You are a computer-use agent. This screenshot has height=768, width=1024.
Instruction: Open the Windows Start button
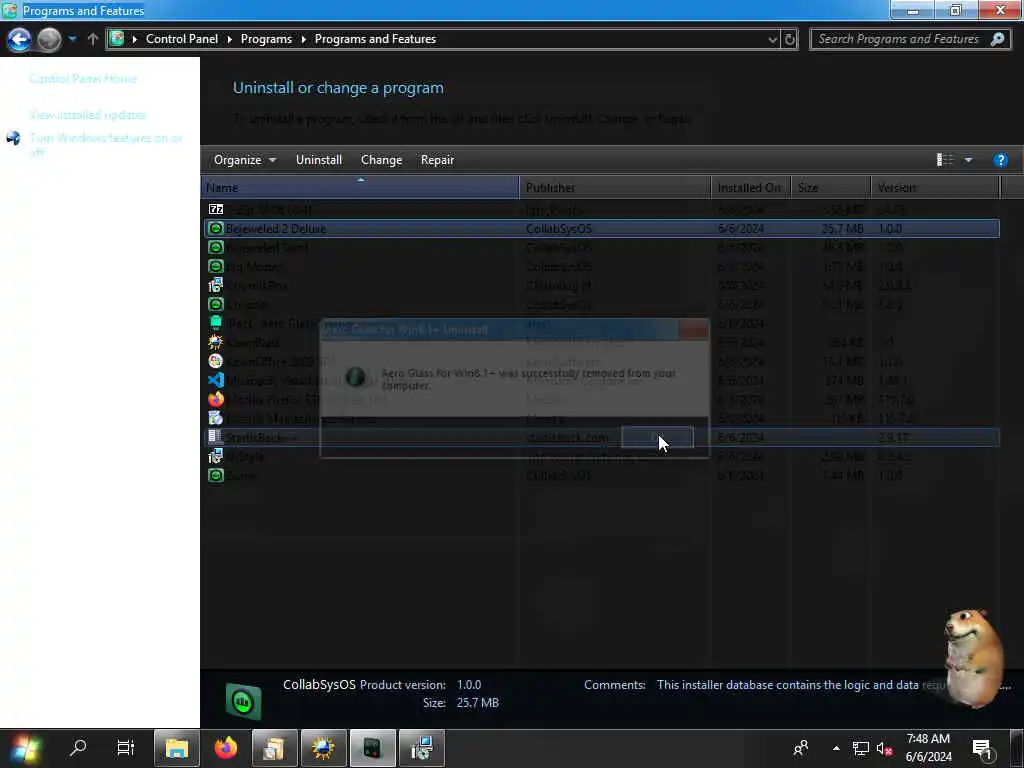point(25,748)
